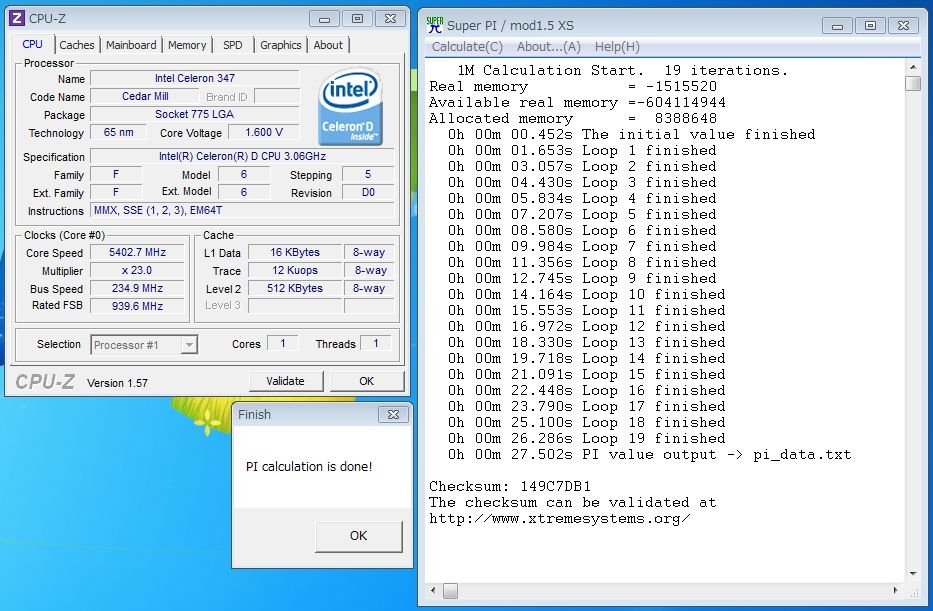Click the Super PI title bar icon
Screen dimensions: 933x611
click(x=435, y=23)
